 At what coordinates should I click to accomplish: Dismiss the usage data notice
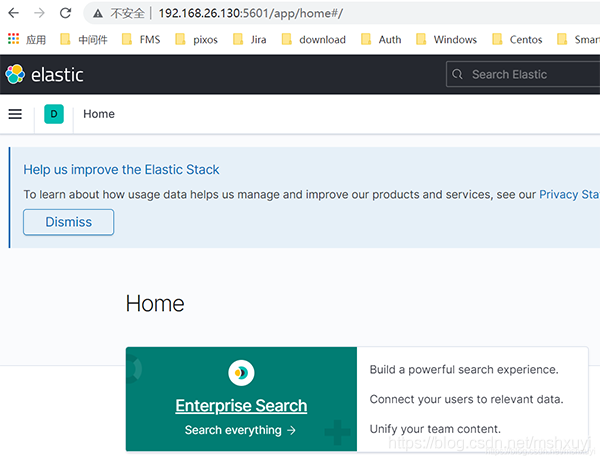(x=68, y=222)
